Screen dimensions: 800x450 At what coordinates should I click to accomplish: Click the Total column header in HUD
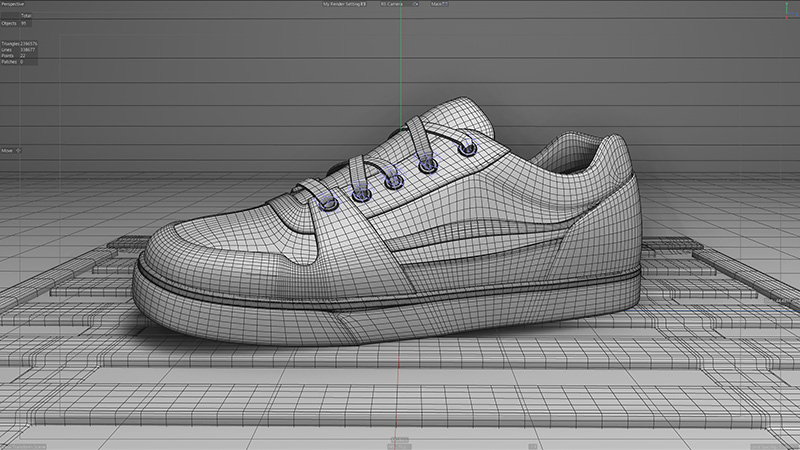pyautogui.click(x=25, y=16)
